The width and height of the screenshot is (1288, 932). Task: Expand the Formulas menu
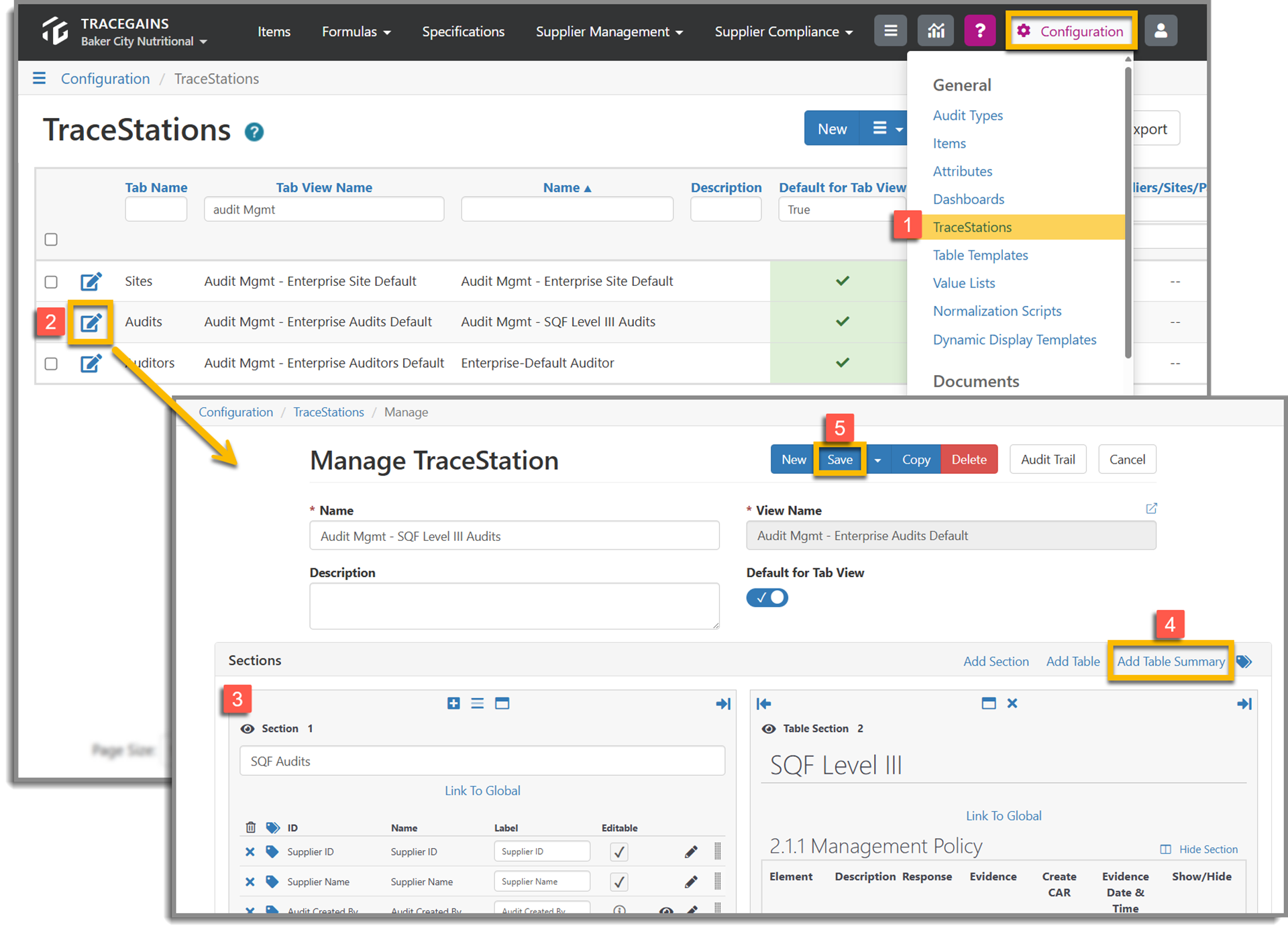tap(356, 32)
